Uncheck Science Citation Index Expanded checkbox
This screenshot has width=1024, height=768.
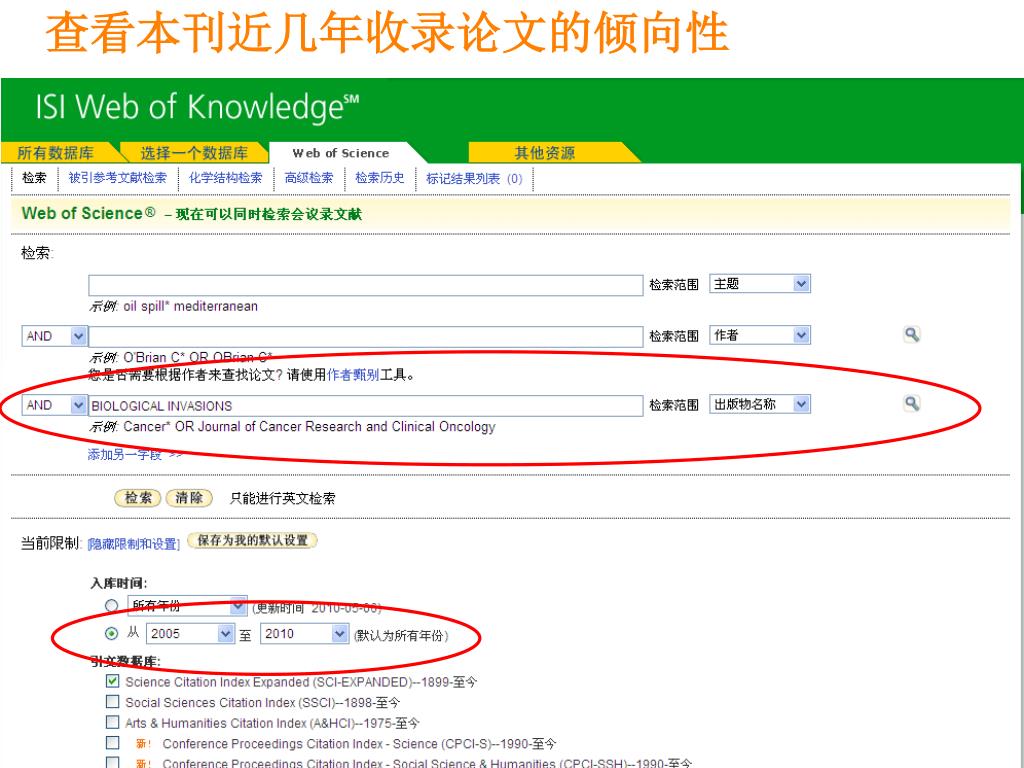[112, 681]
